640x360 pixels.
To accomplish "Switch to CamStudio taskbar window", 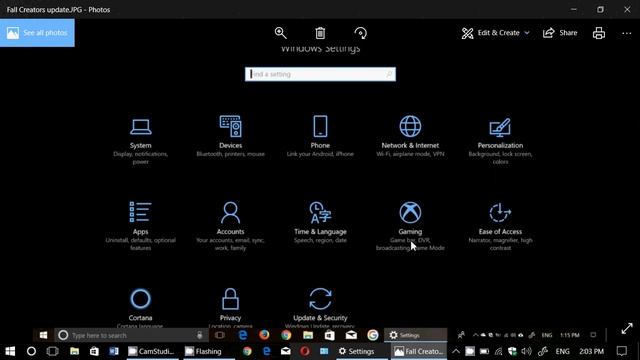I will click(152, 351).
